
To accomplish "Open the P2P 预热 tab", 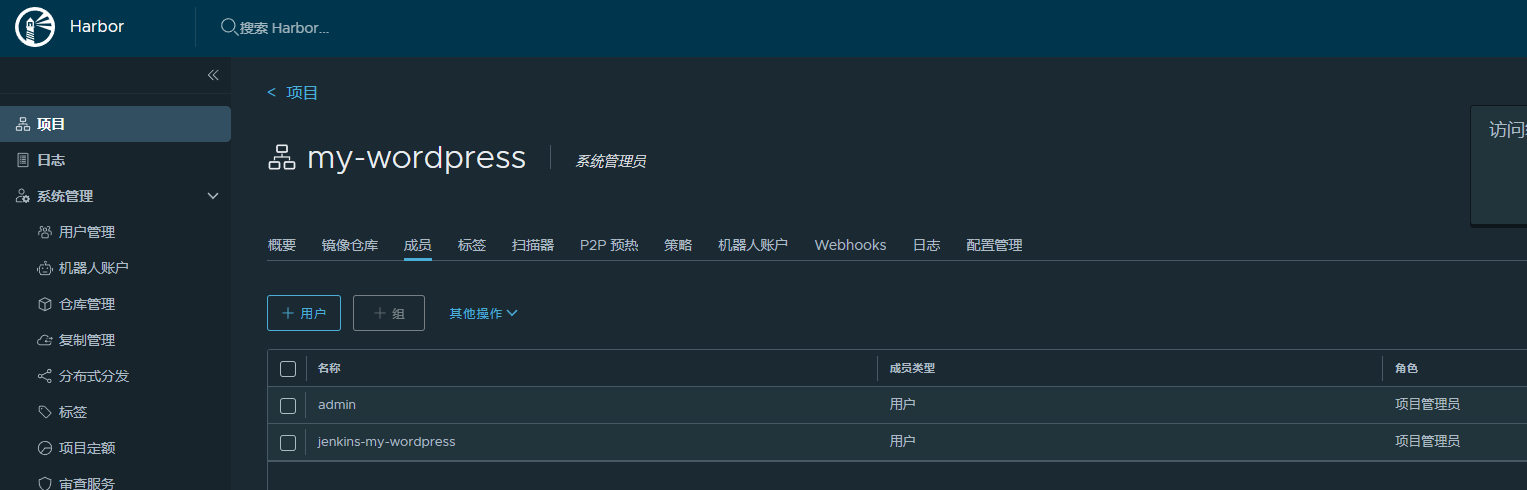I will pyautogui.click(x=609, y=245).
